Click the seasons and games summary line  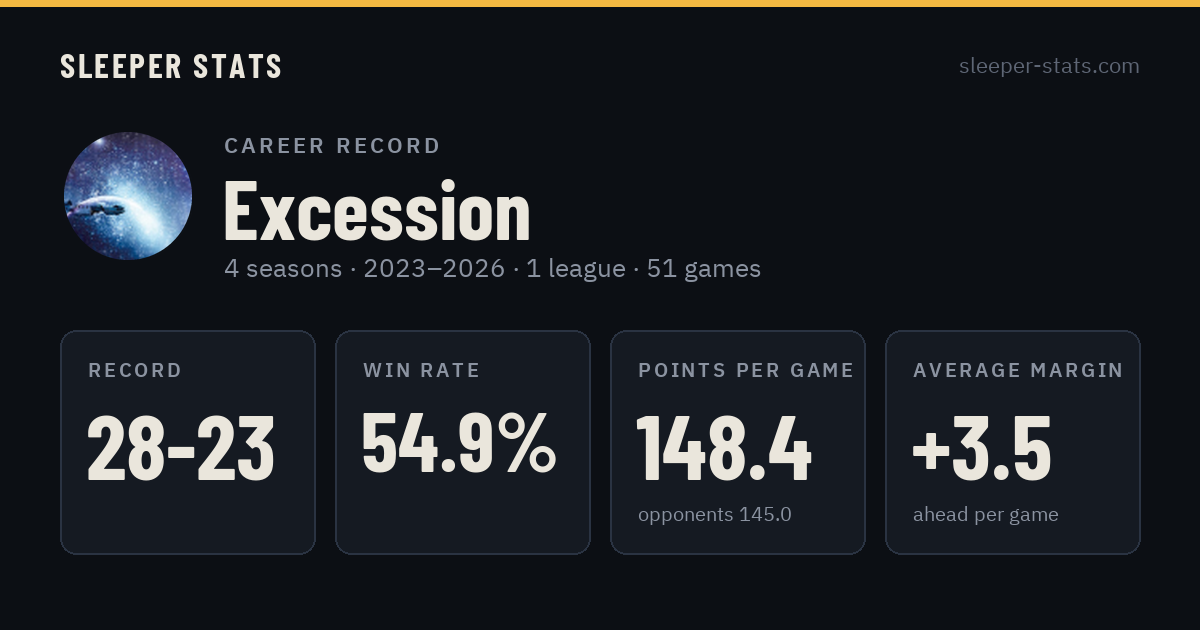(493, 269)
